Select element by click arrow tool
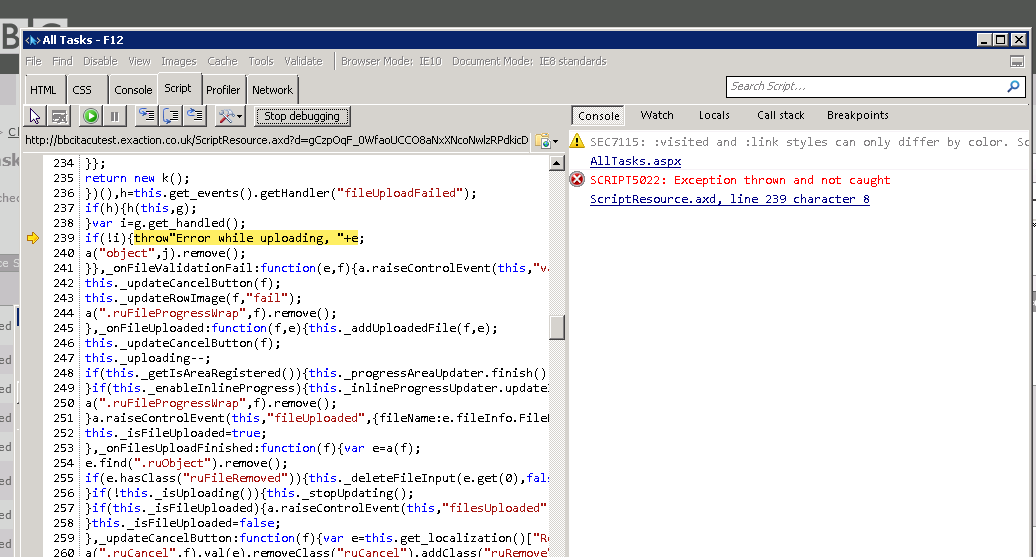Screen dimensions: 1036x557 [x=34, y=116]
